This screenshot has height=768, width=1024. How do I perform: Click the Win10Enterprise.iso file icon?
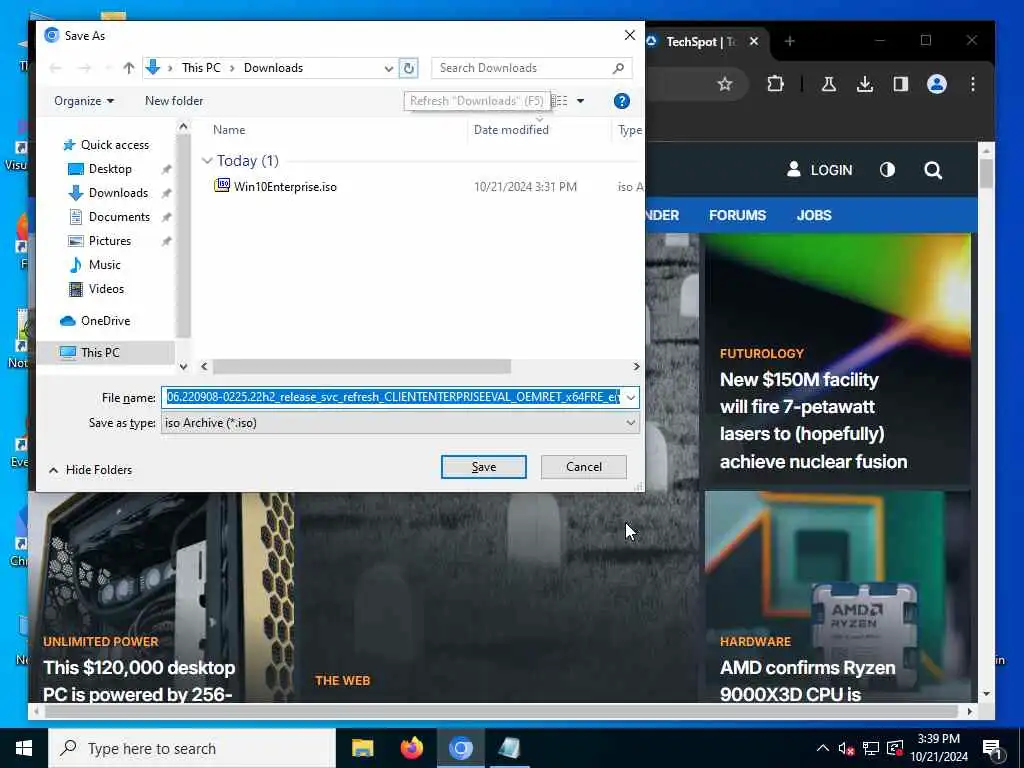[x=222, y=185]
